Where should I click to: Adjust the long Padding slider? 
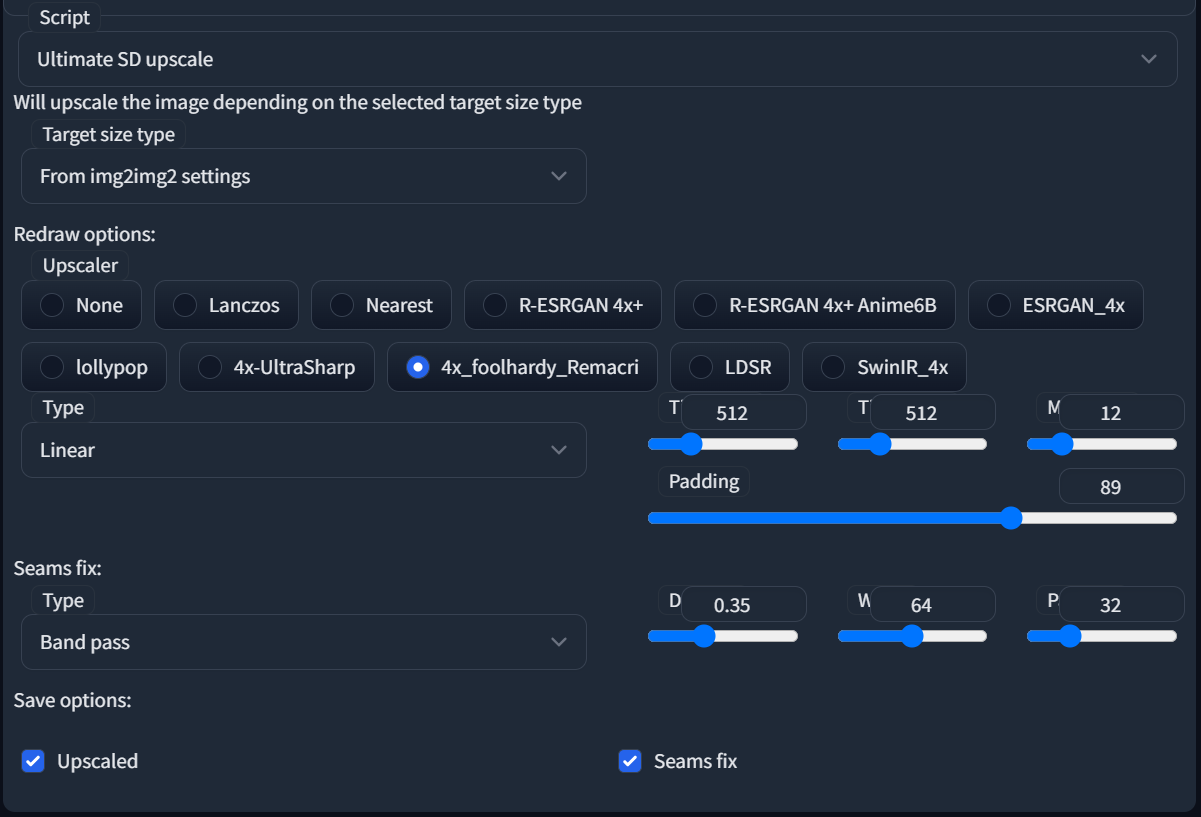click(912, 518)
